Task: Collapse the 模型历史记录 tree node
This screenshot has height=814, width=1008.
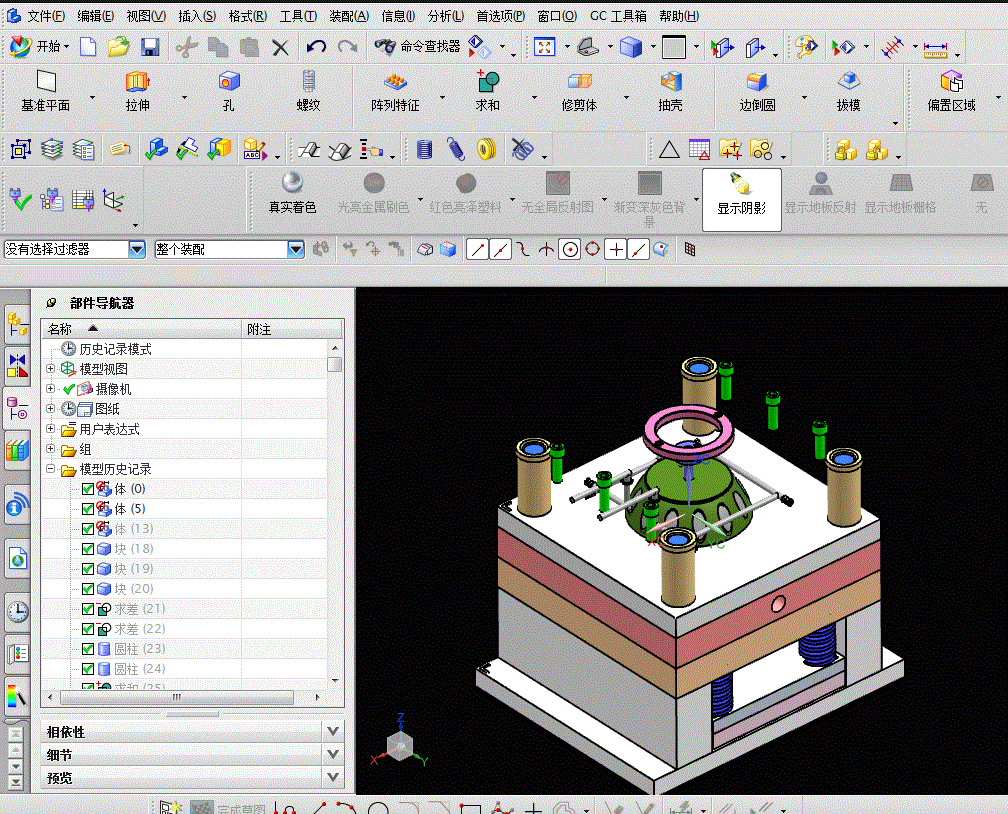Action: coord(51,469)
